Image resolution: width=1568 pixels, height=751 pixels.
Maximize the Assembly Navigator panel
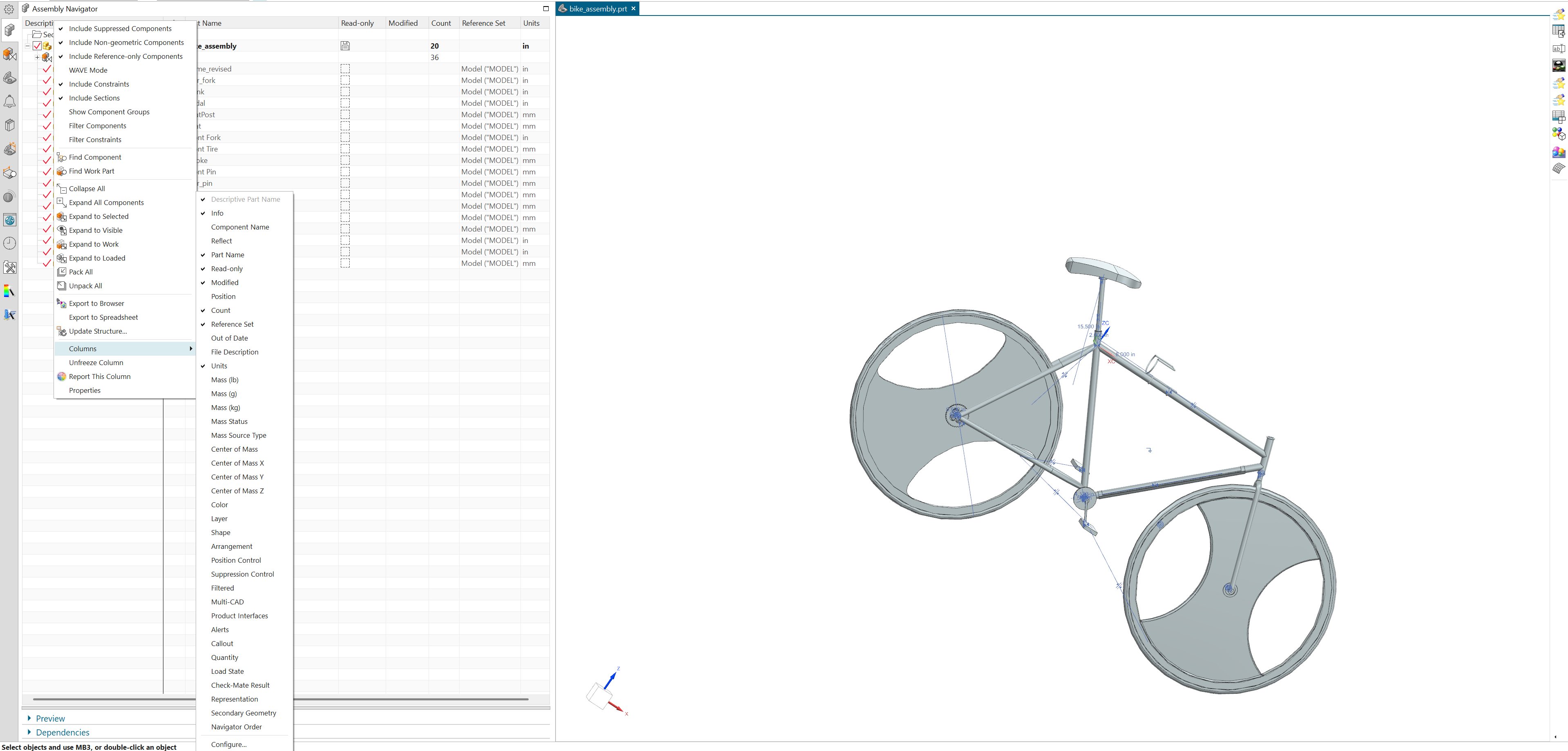pos(546,9)
